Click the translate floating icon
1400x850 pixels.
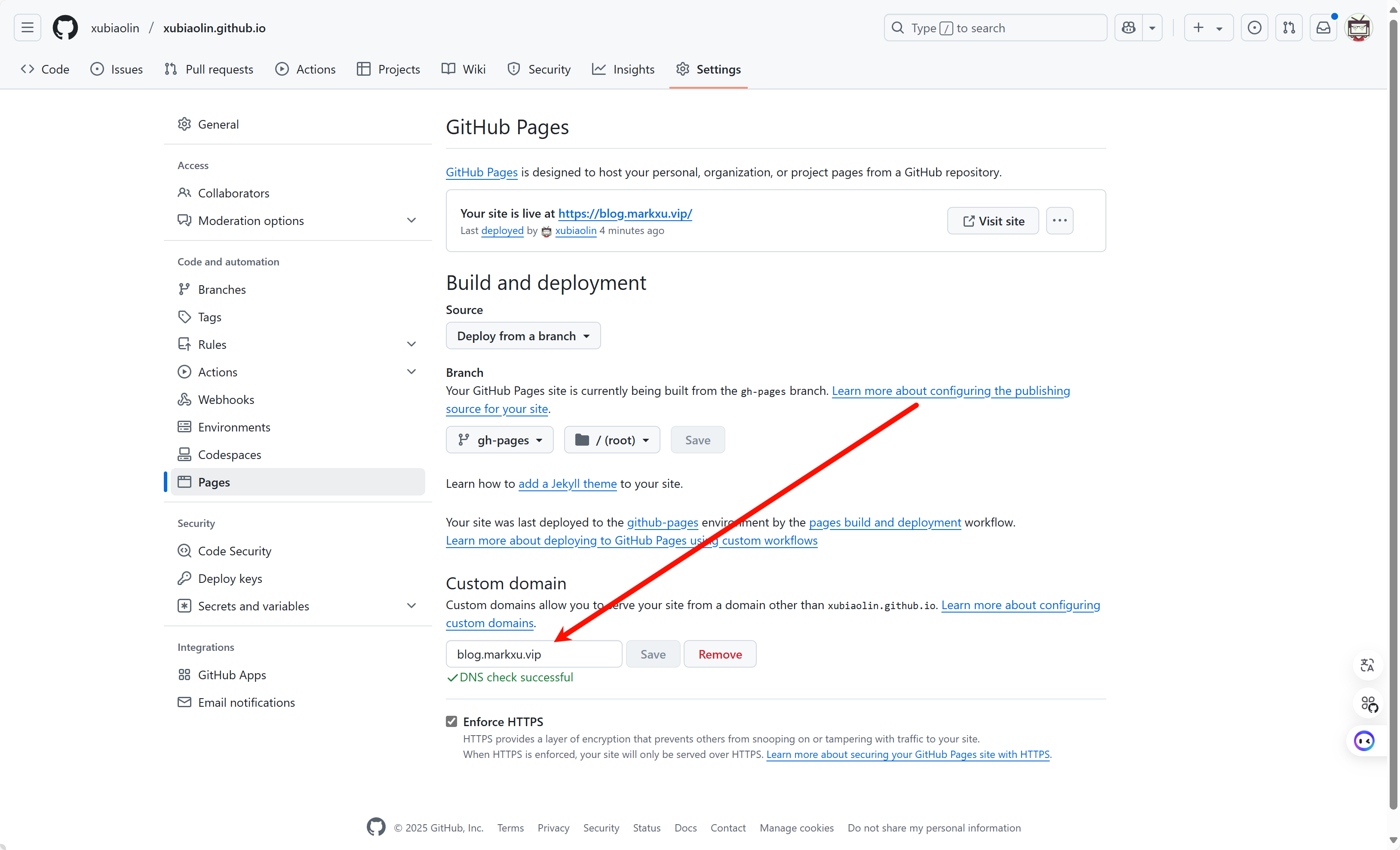pos(1367,665)
